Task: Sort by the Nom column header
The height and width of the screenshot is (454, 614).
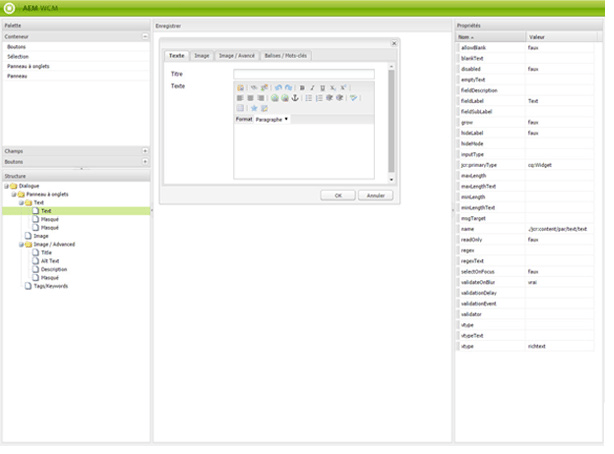Action: 491,37
